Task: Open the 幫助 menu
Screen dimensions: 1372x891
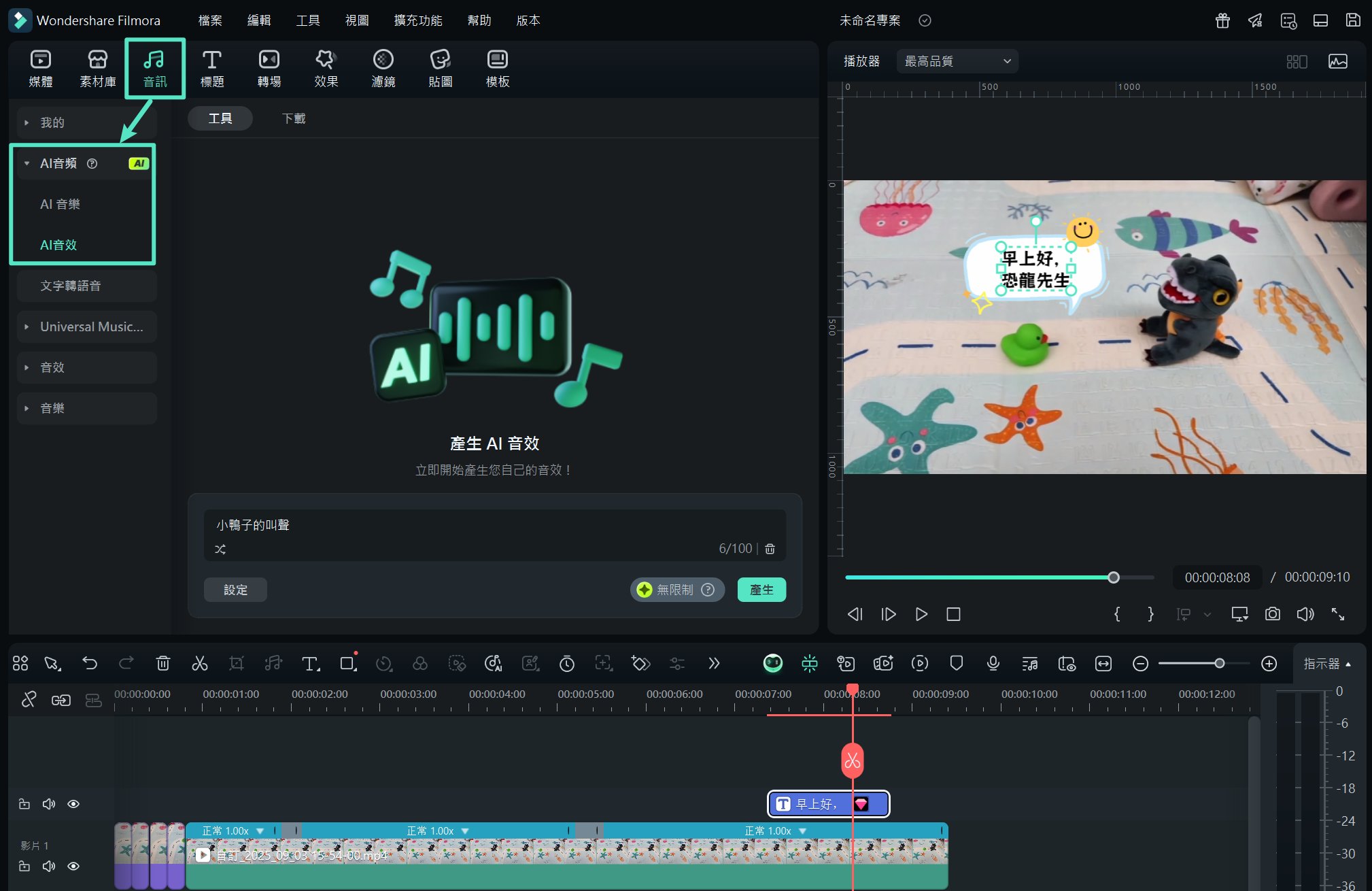Action: (x=479, y=20)
